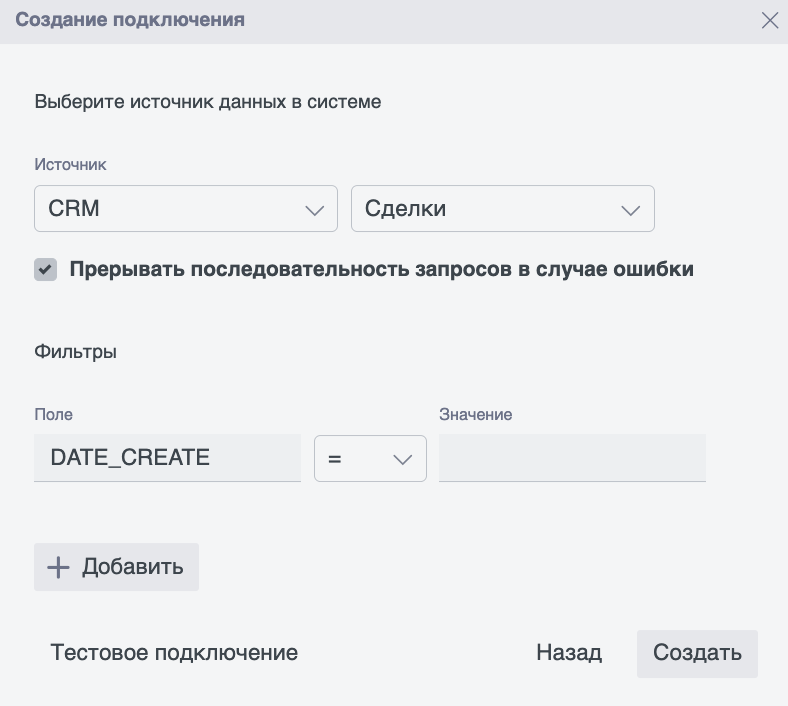The image size is (788, 706).
Task: Run Тестовое подключение
Action: click(x=174, y=653)
